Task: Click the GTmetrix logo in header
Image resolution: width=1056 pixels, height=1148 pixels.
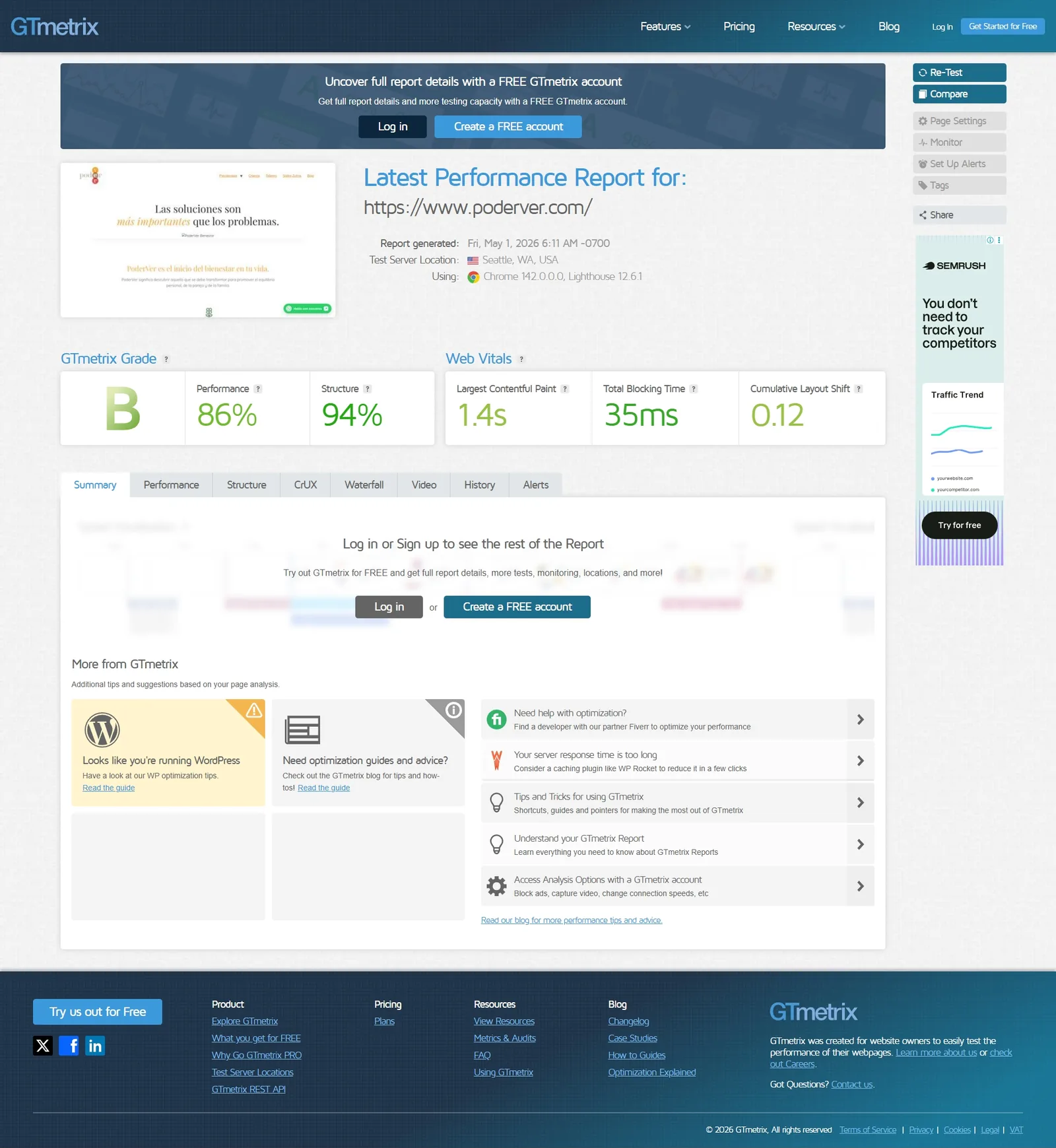Action: coord(54,26)
